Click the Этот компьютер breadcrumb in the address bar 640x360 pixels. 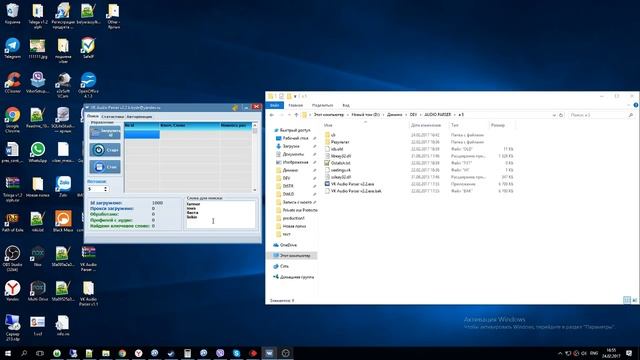pyautogui.click(x=329, y=115)
